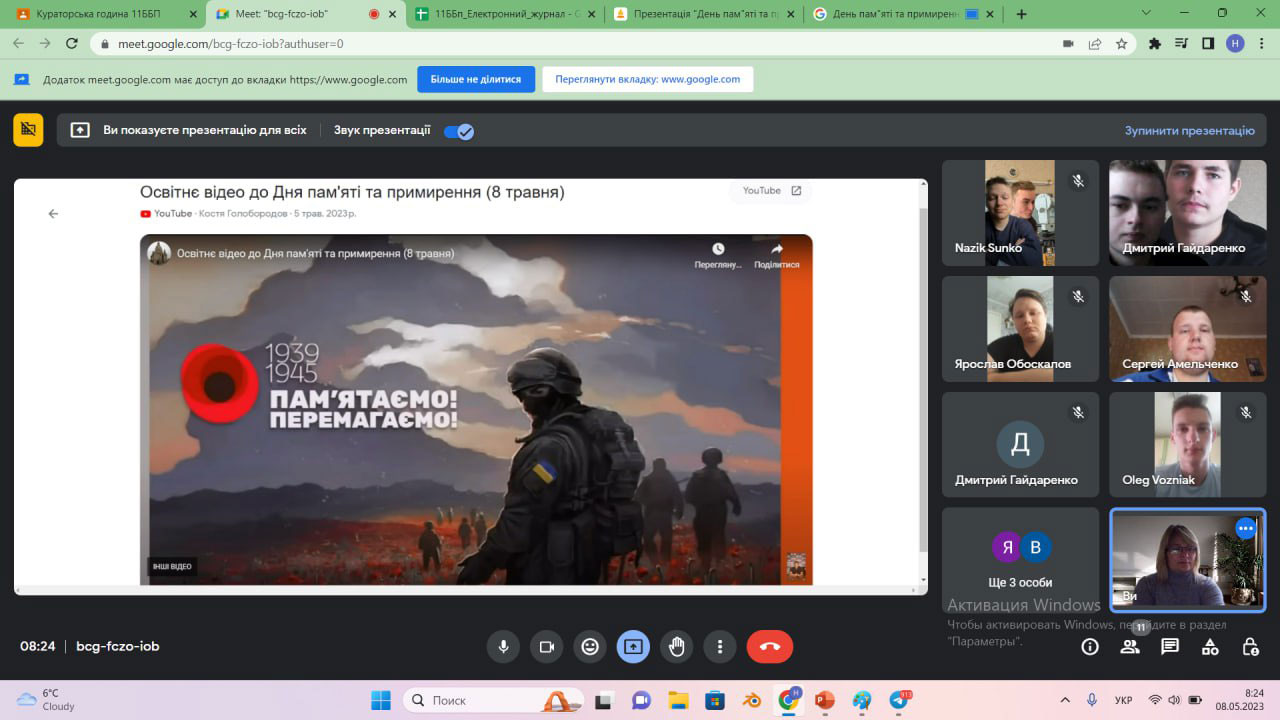
Task: Open the taskbar clock showing 8:24
Action: tap(1240, 700)
